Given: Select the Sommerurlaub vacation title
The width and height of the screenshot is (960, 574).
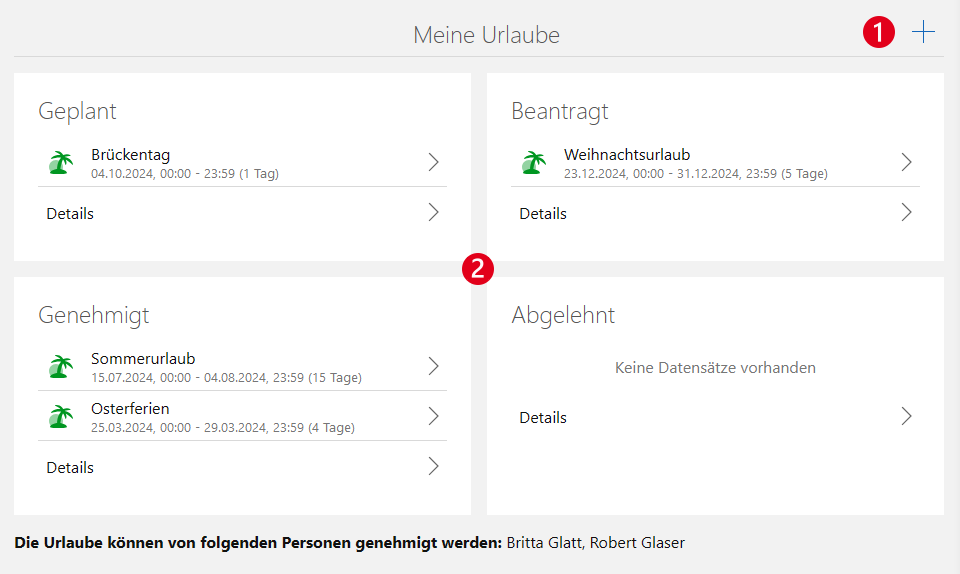Looking at the screenshot, I should 143,359.
